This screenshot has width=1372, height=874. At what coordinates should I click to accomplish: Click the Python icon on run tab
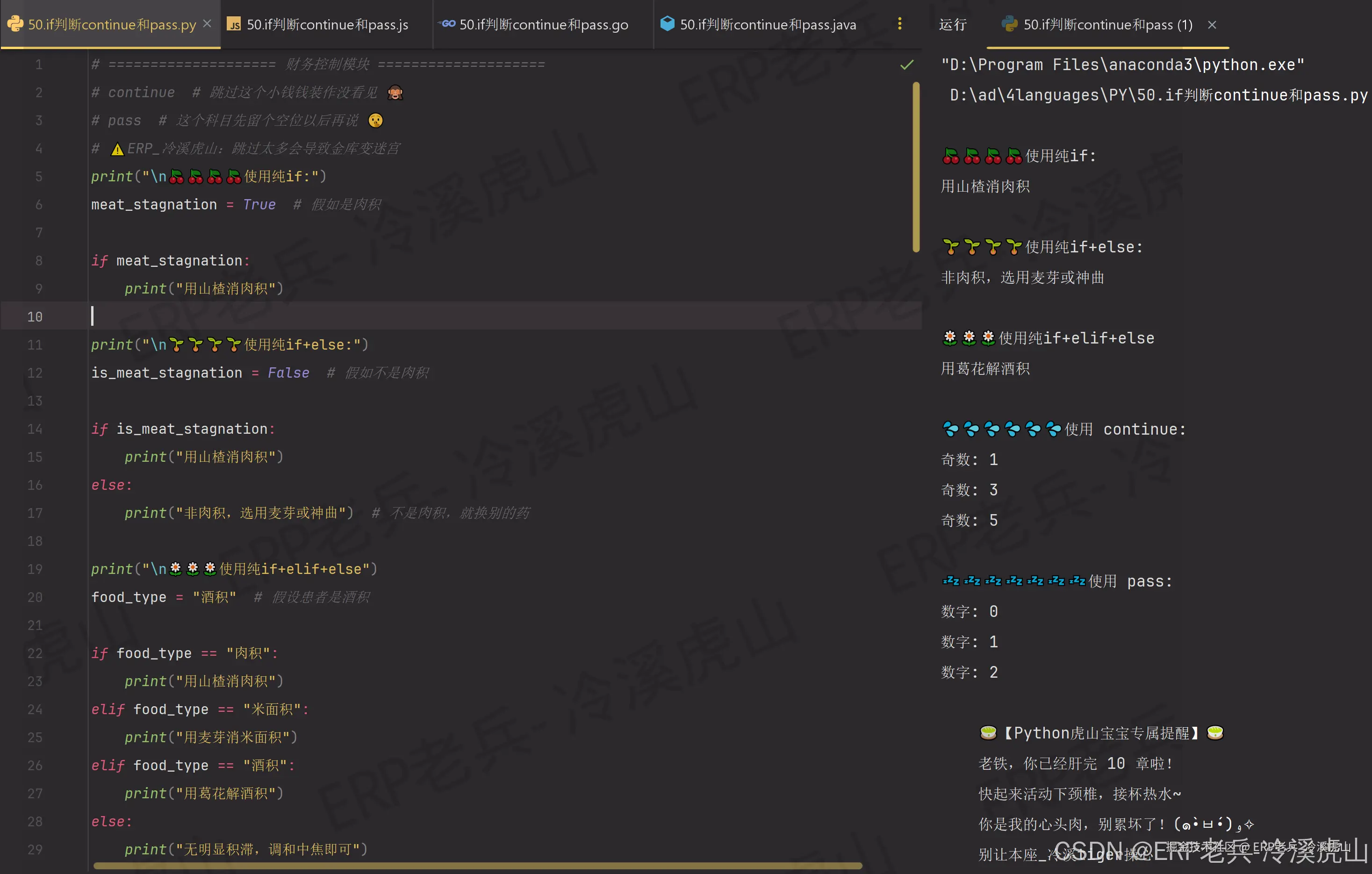(x=1010, y=24)
